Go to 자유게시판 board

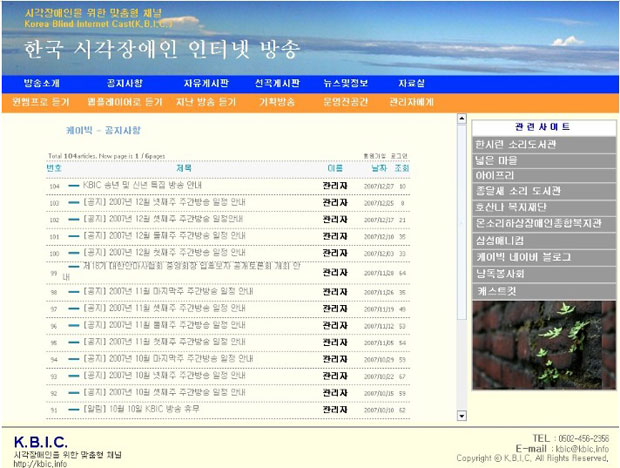pos(205,83)
